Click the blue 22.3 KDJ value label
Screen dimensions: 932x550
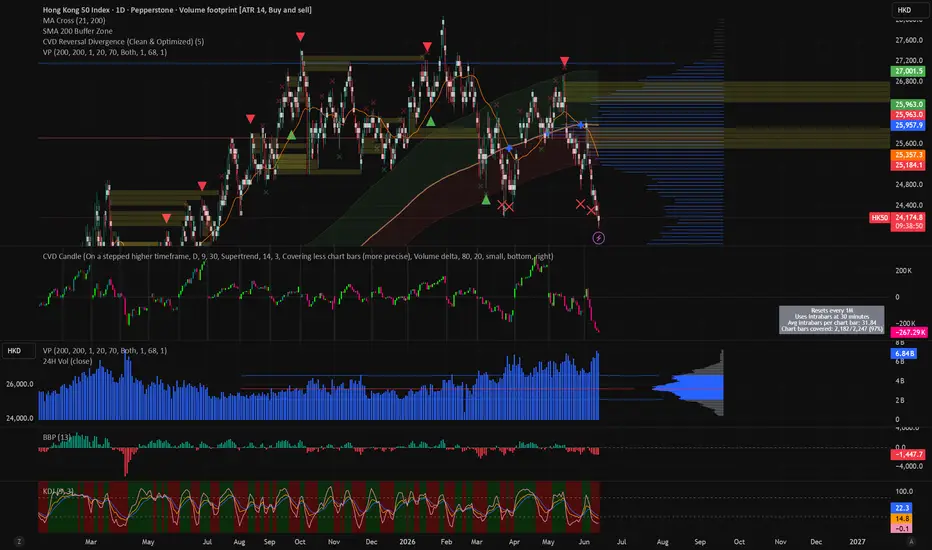[x=902, y=508]
